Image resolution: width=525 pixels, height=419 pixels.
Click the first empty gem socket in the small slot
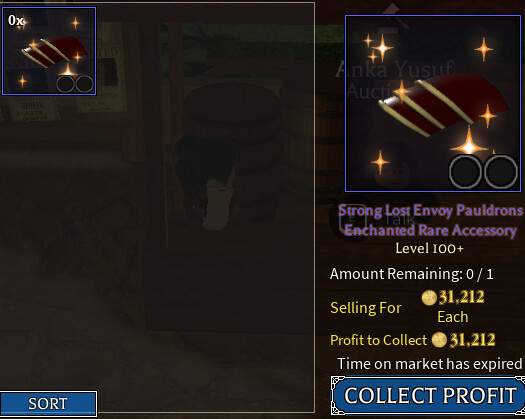(65, 84)
